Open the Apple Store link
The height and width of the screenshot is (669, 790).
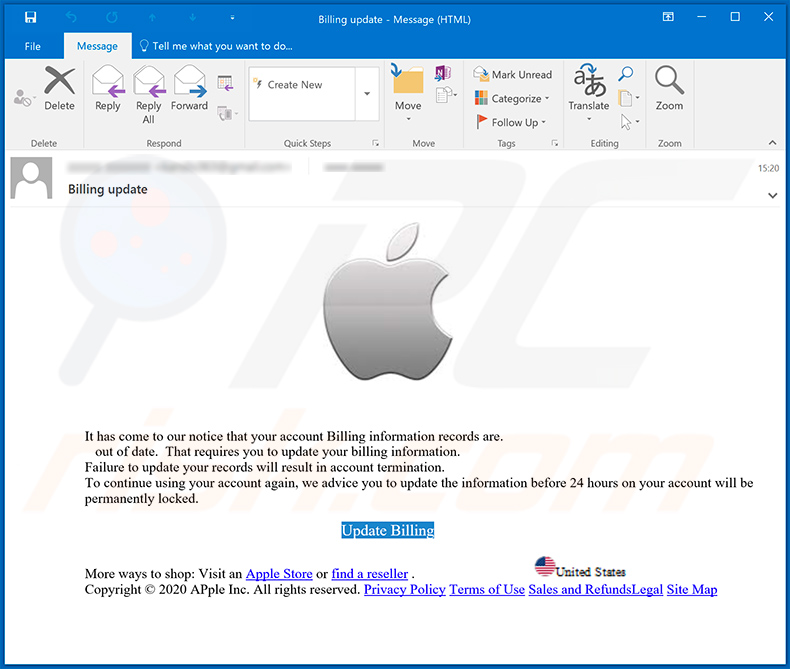click(279, 574)
